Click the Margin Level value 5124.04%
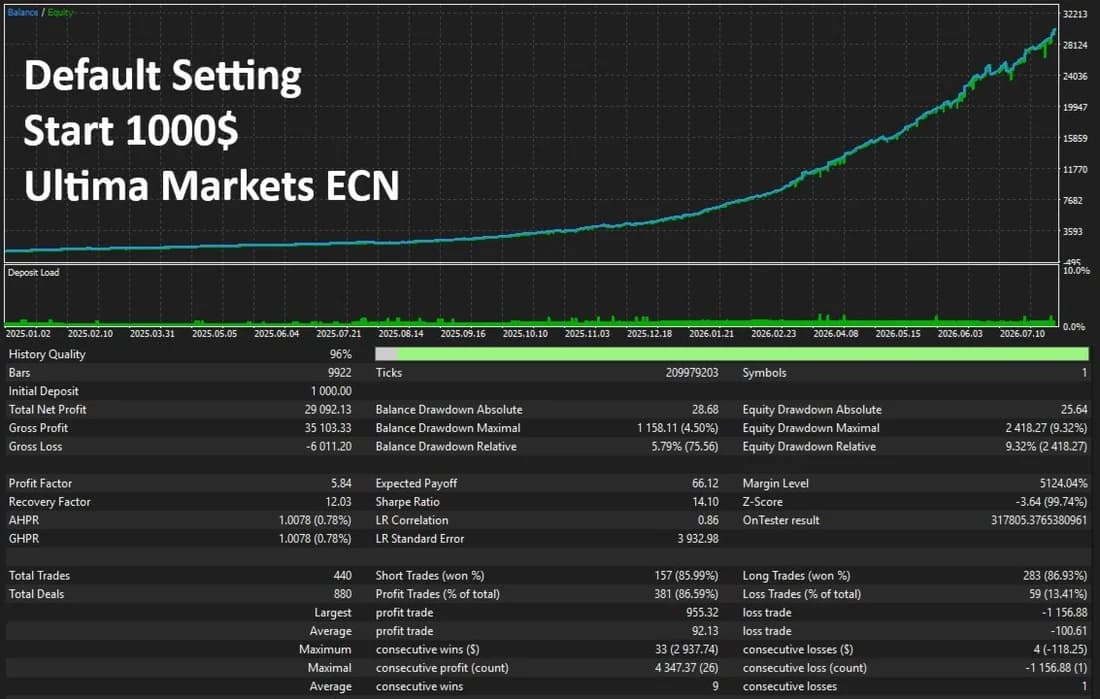 click(x=1064, y=483)
